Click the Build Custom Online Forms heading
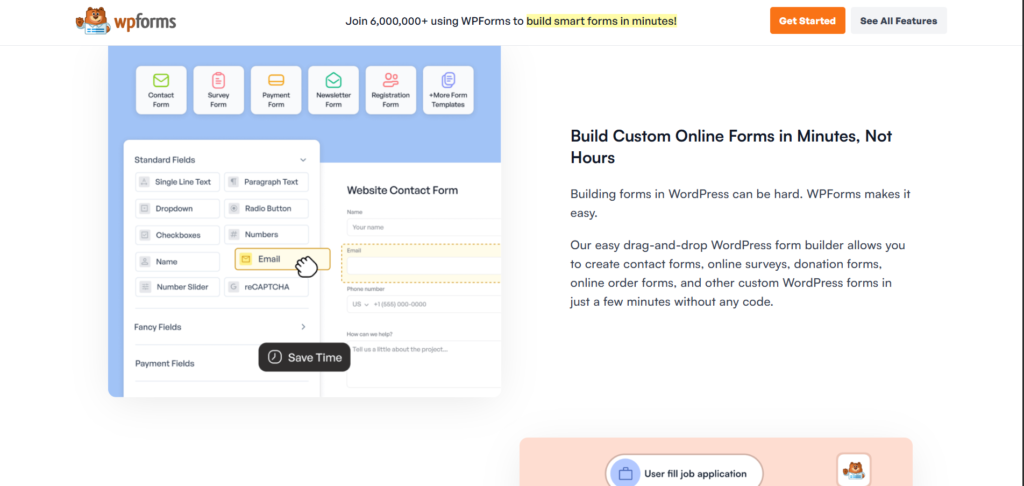Viewport: 1024px width, 486px height. [x=731, y=147]
